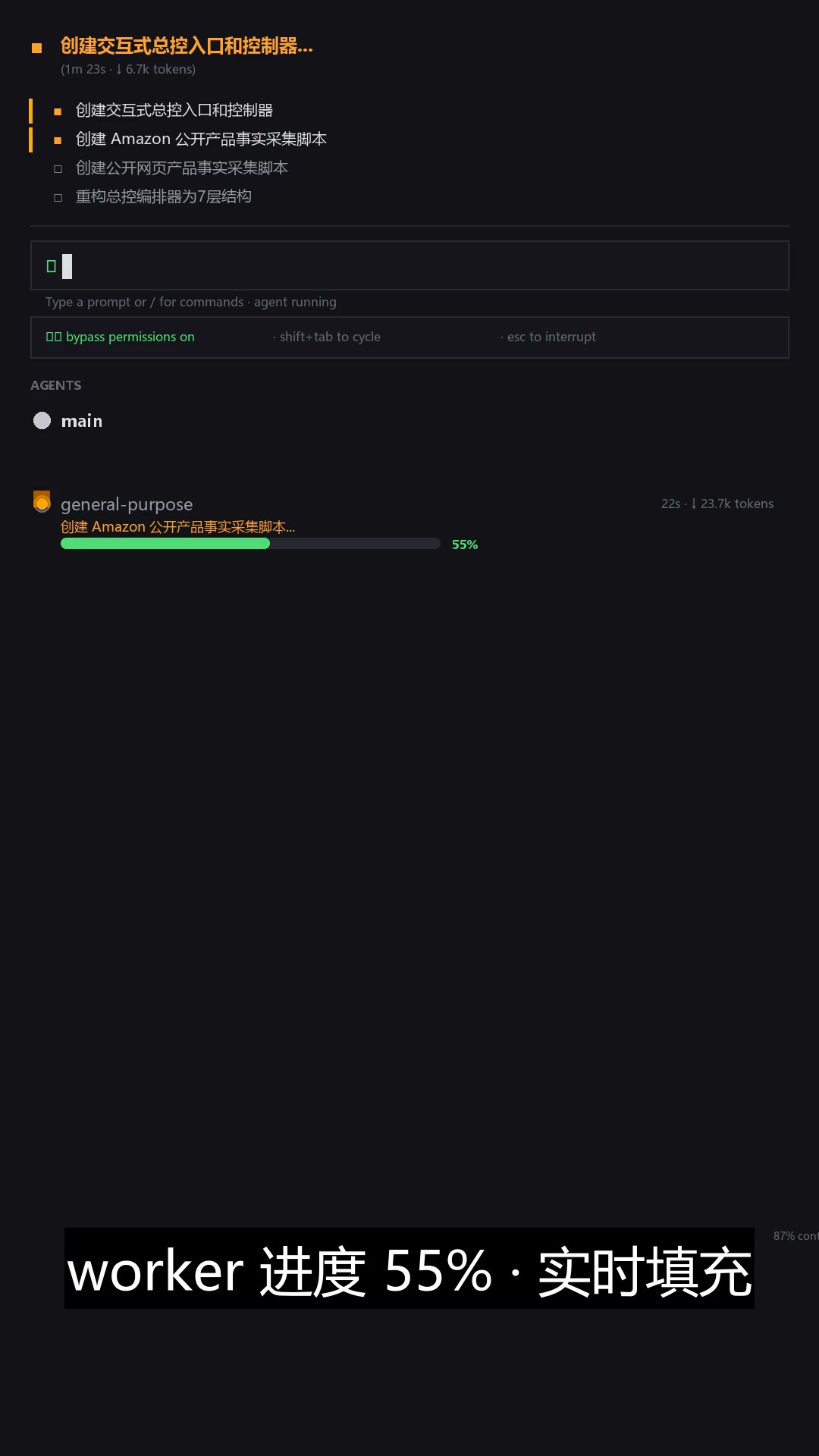Click the esc to interrupt hint

pyautogui.click(x=548, y=337)
